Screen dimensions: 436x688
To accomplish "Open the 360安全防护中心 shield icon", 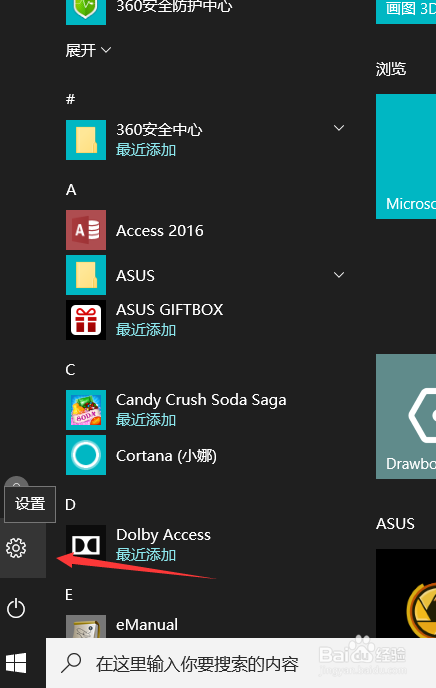I will 86,11.
